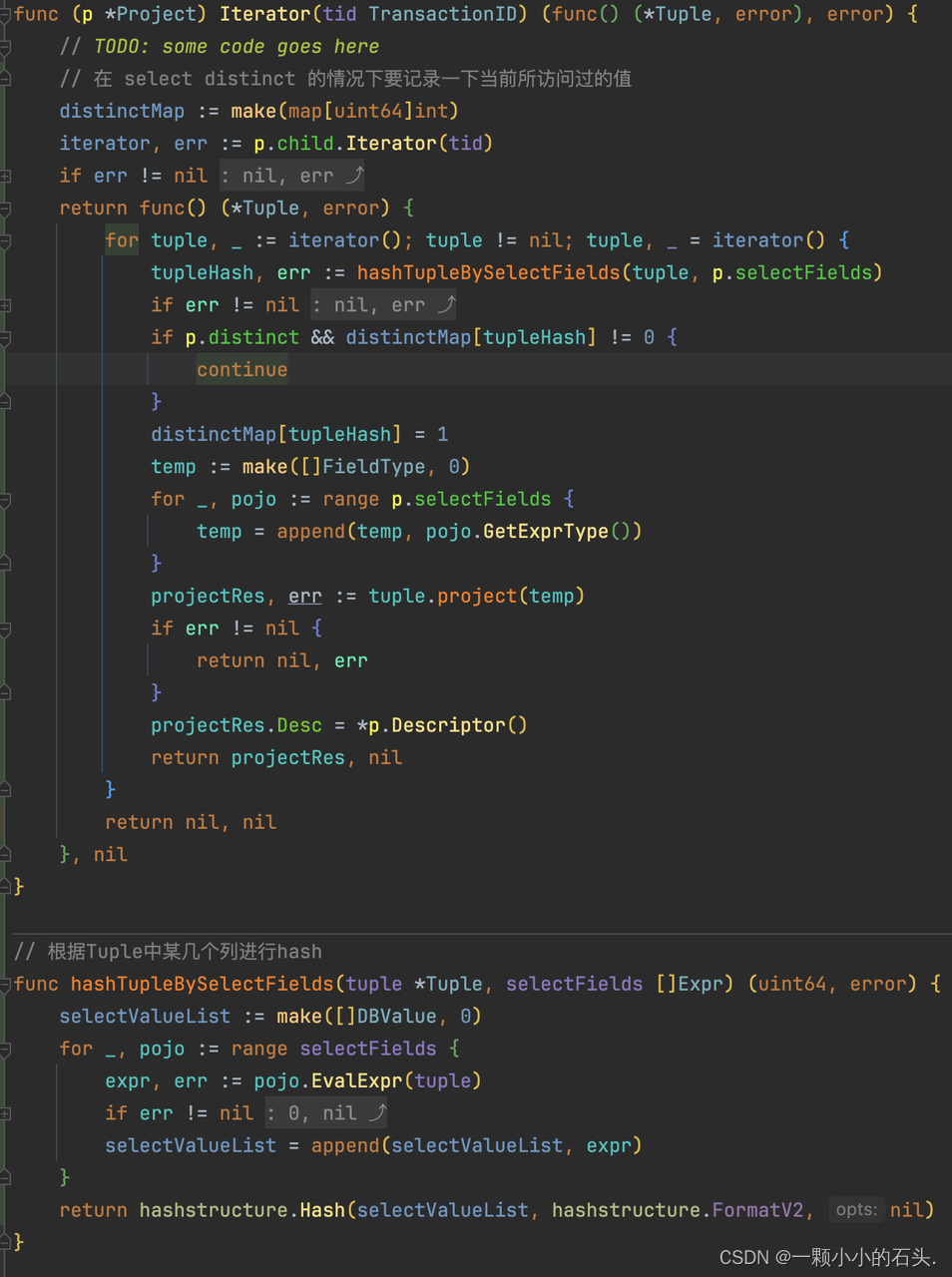The height and width of the screenshot is (1277, 952).
Task: Click function name in 'func hashTupleBySelectFields' definition
Action: click(202, 984)
